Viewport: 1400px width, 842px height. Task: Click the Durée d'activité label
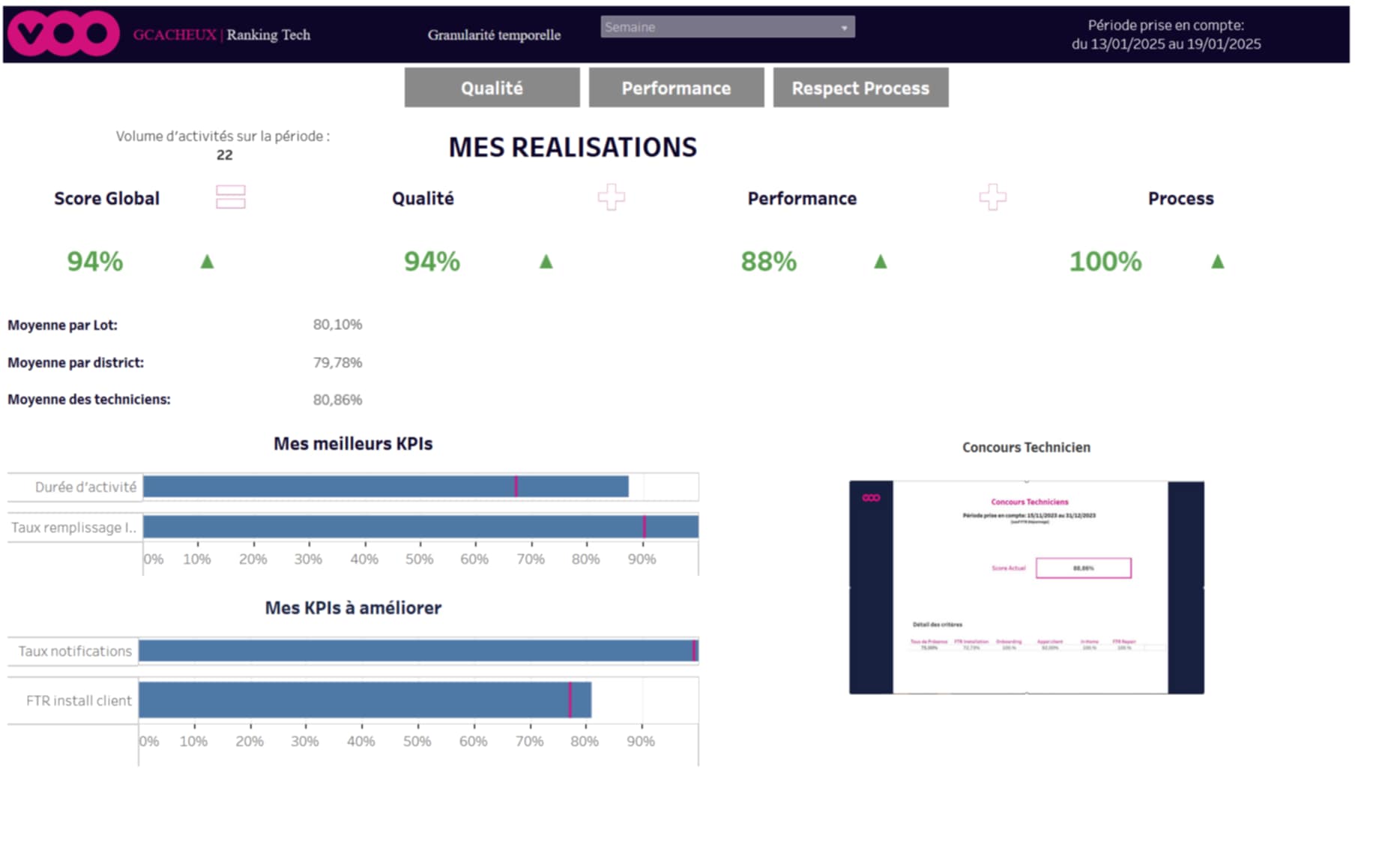[85, 487]
